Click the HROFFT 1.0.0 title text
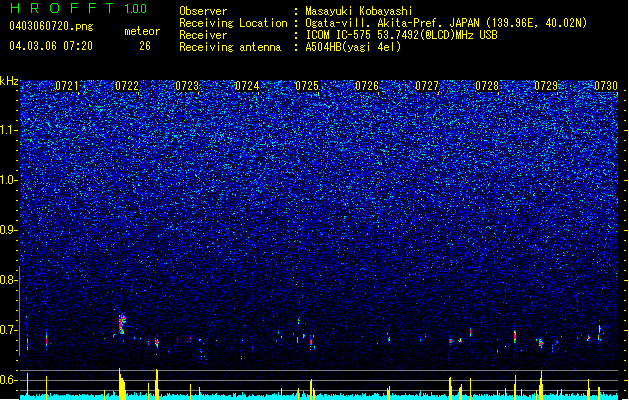The image size is (629, 400). click(78, 8)
